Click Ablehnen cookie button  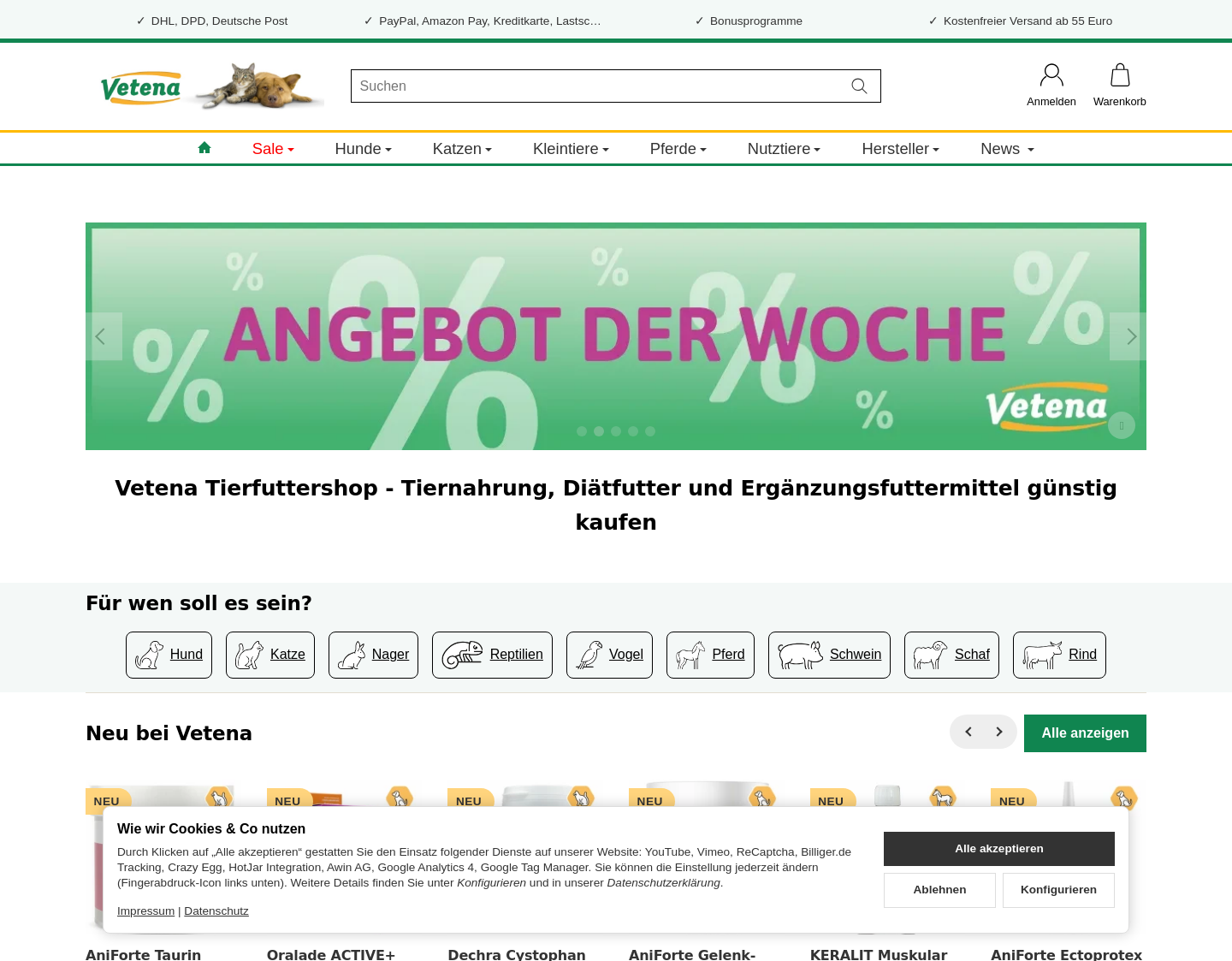pos(939,890)
